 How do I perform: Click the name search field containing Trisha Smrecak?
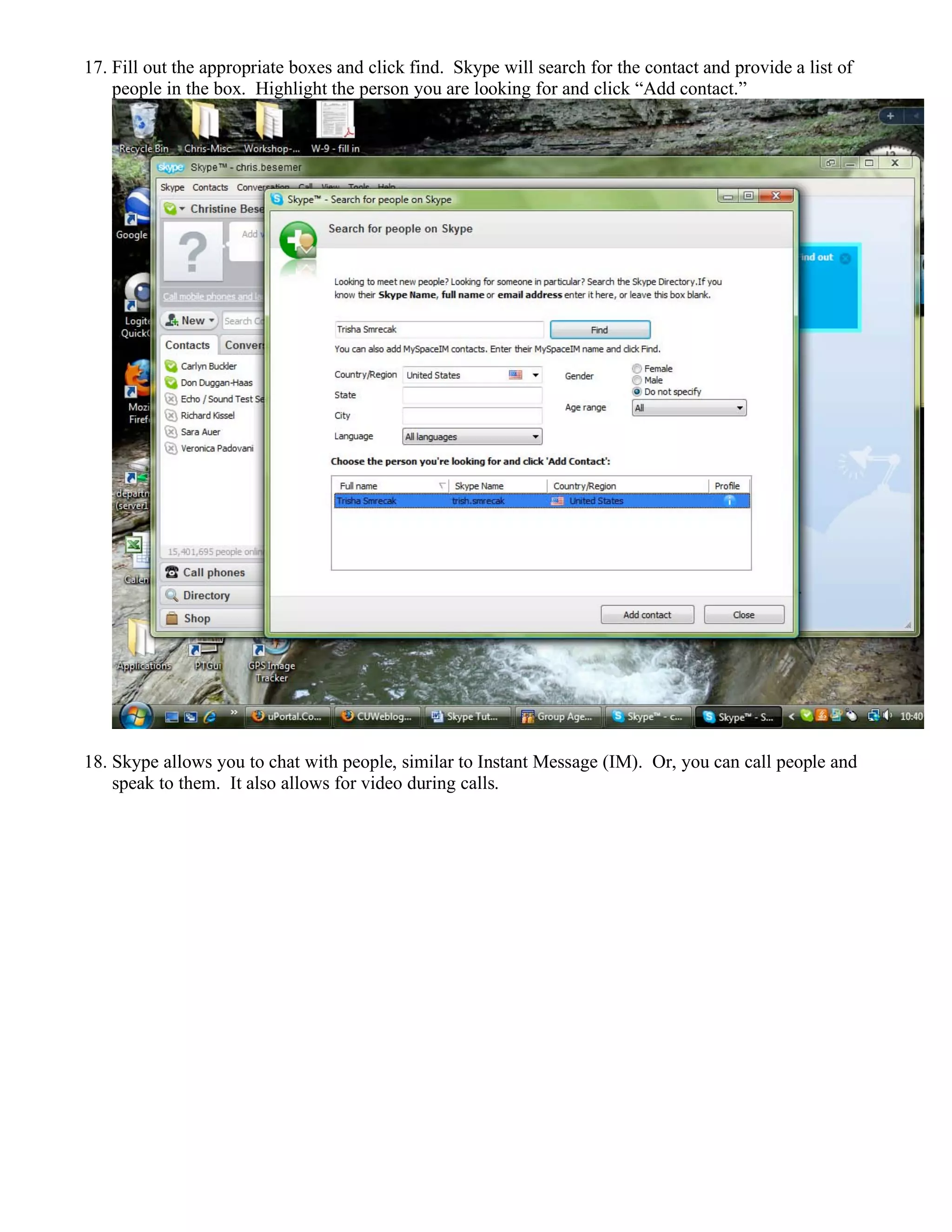click(x=439, y=330)
